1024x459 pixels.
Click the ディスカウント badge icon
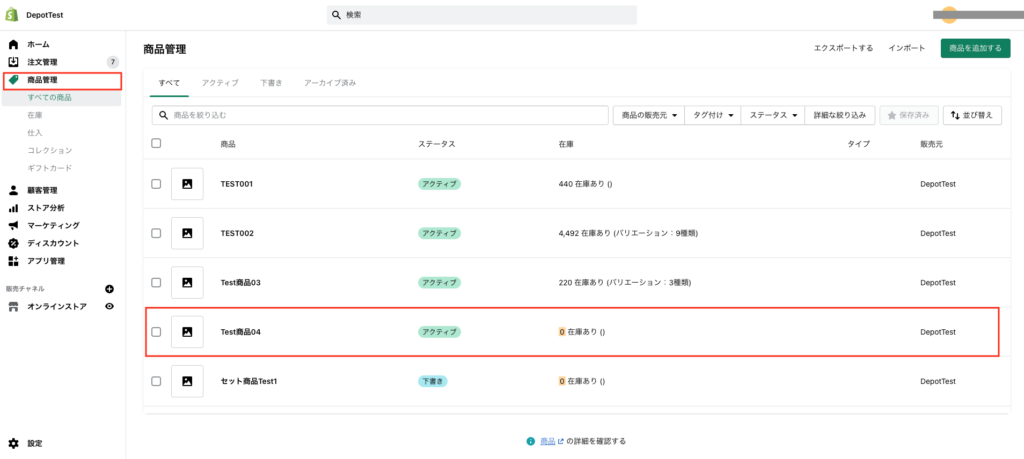[x=13, y=243]
